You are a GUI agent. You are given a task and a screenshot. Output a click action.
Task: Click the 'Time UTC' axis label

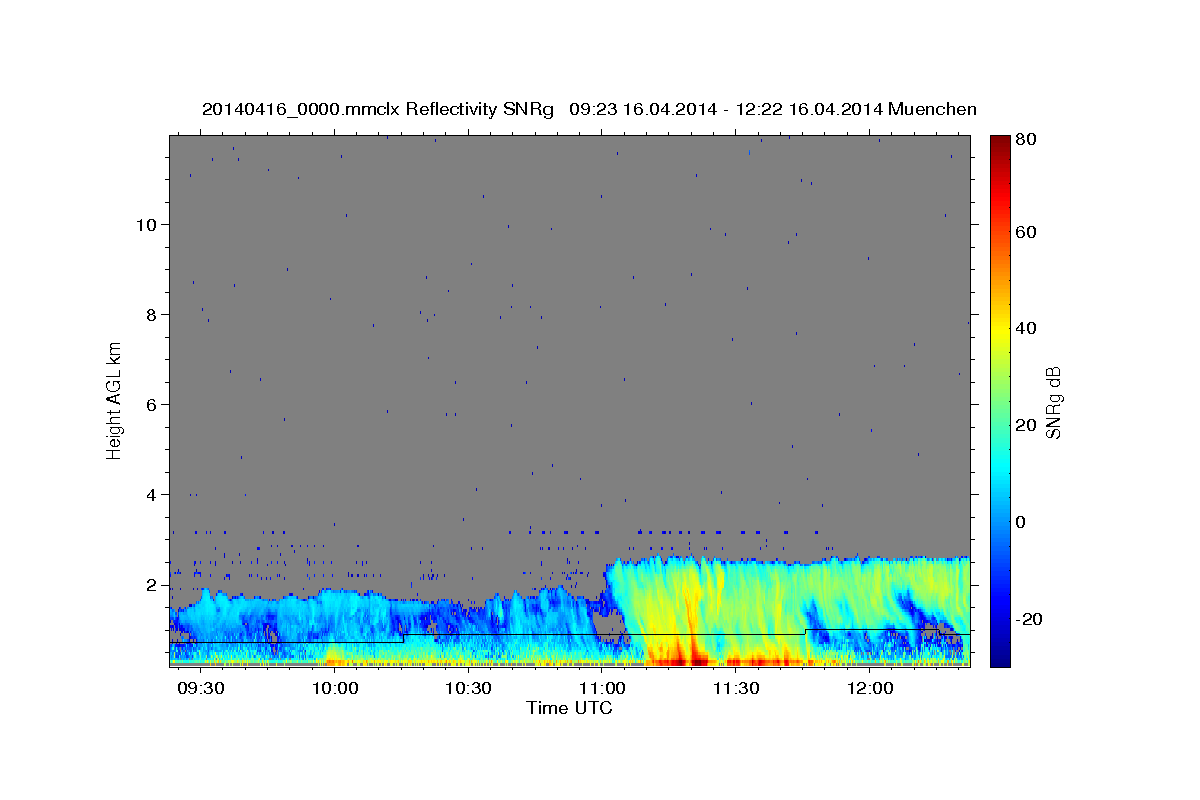(569, 708)
